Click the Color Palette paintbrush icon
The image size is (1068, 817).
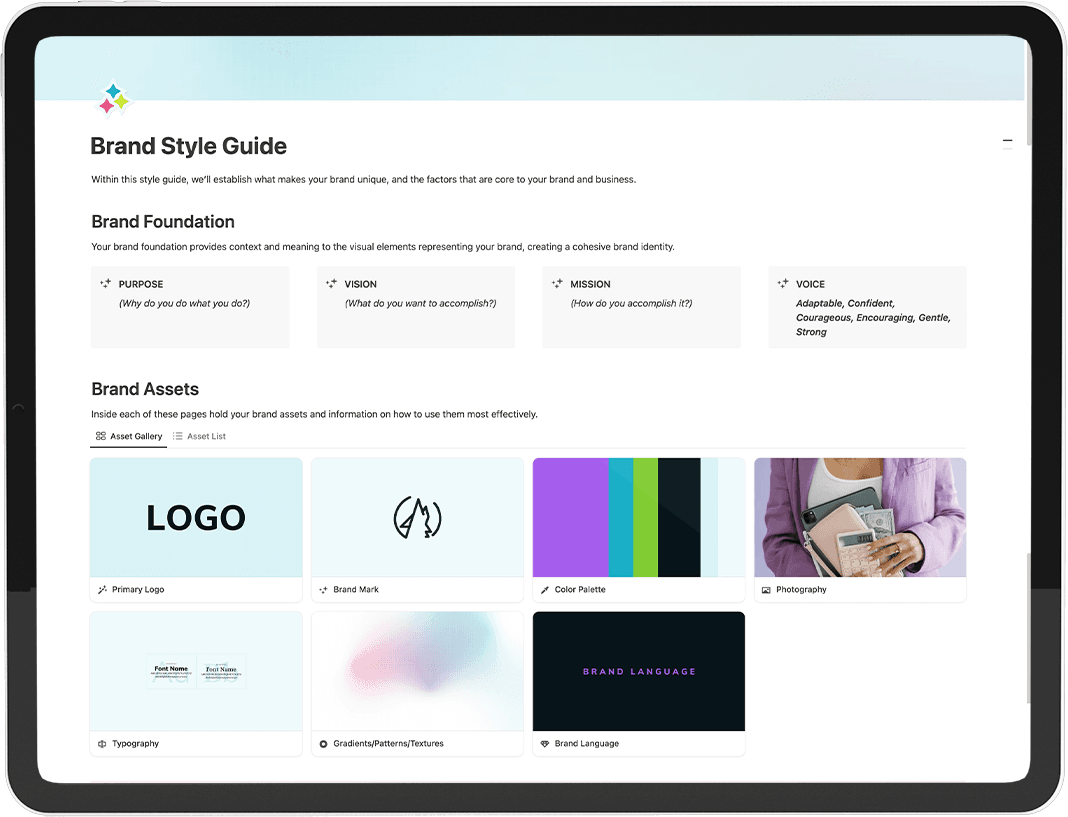545,590
